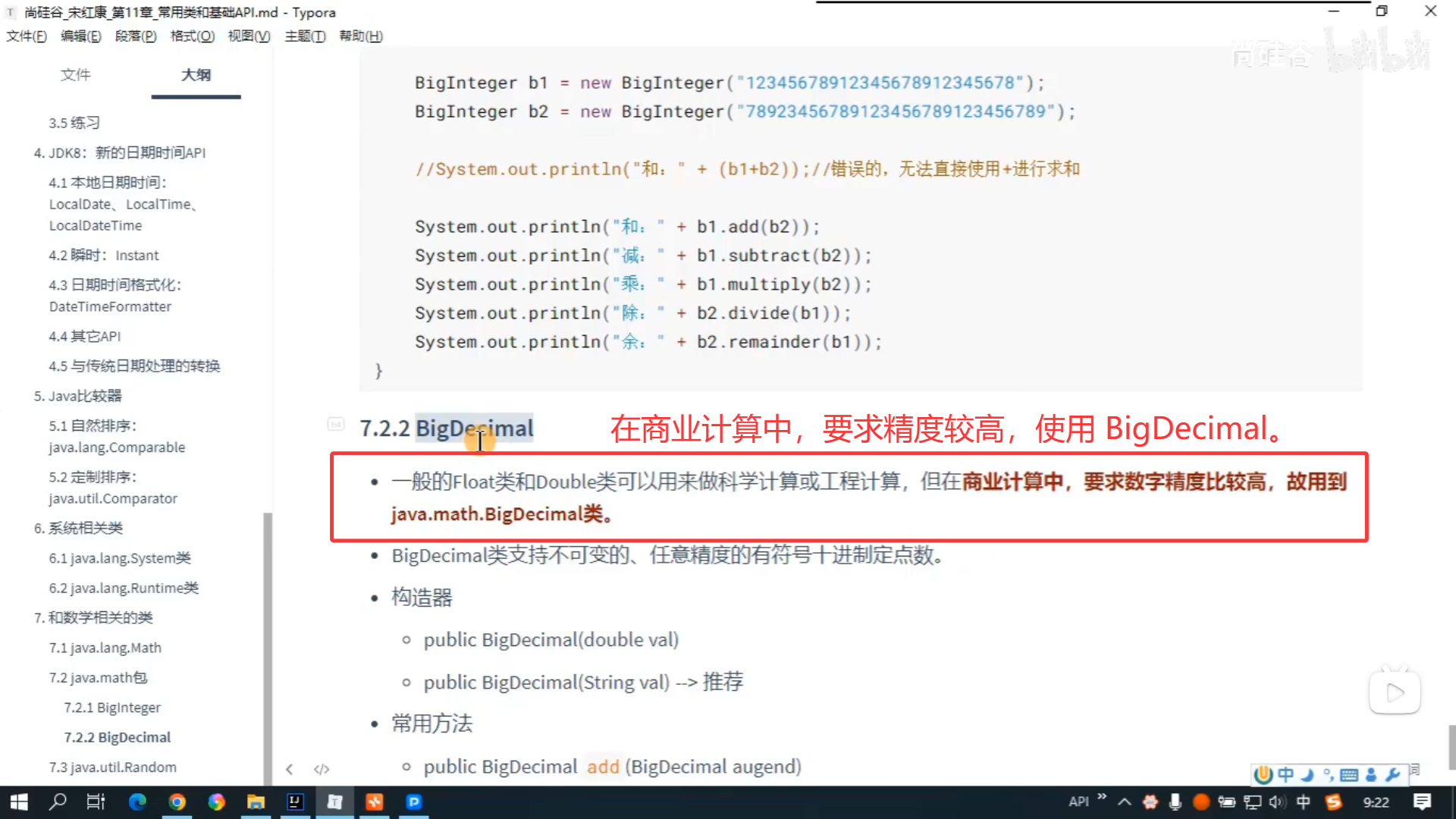The image size is (1456, 819).
Task: Open the Typora taskbar icon
Action: tap(334, 802)
